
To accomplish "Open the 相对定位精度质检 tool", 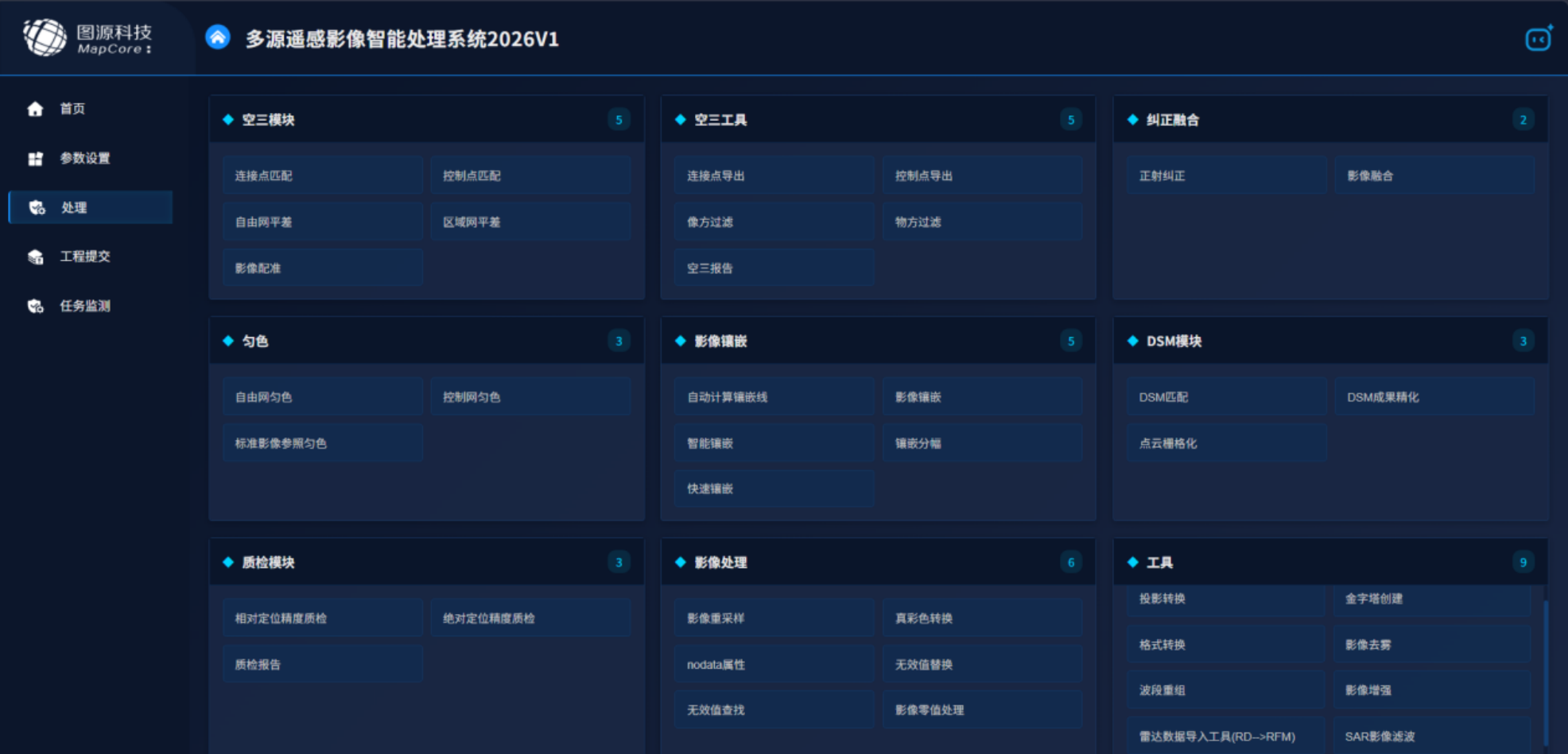I will tap(323, 618).
